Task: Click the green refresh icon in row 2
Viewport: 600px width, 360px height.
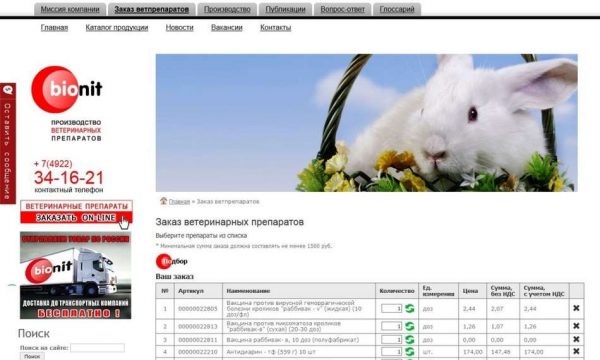Action: pos(409,326)
